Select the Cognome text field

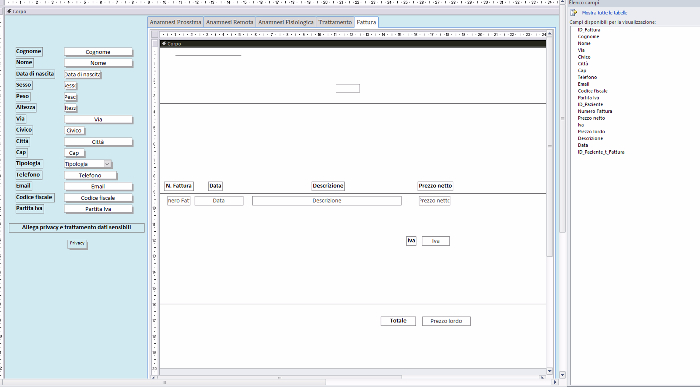tap(98, 52)
